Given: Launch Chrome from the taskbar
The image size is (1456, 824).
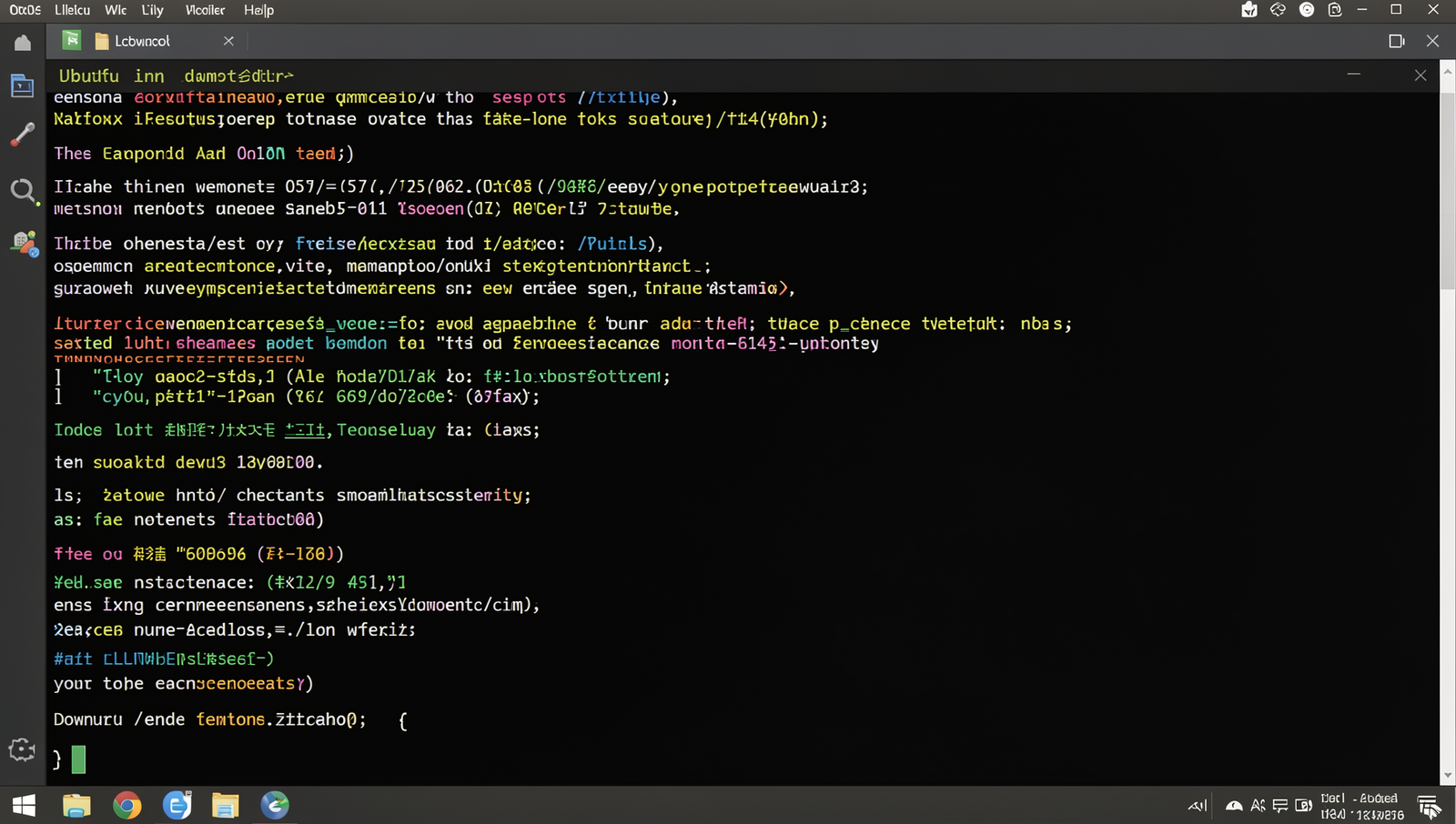Looking at the screenshot, I should click(127, 805).
